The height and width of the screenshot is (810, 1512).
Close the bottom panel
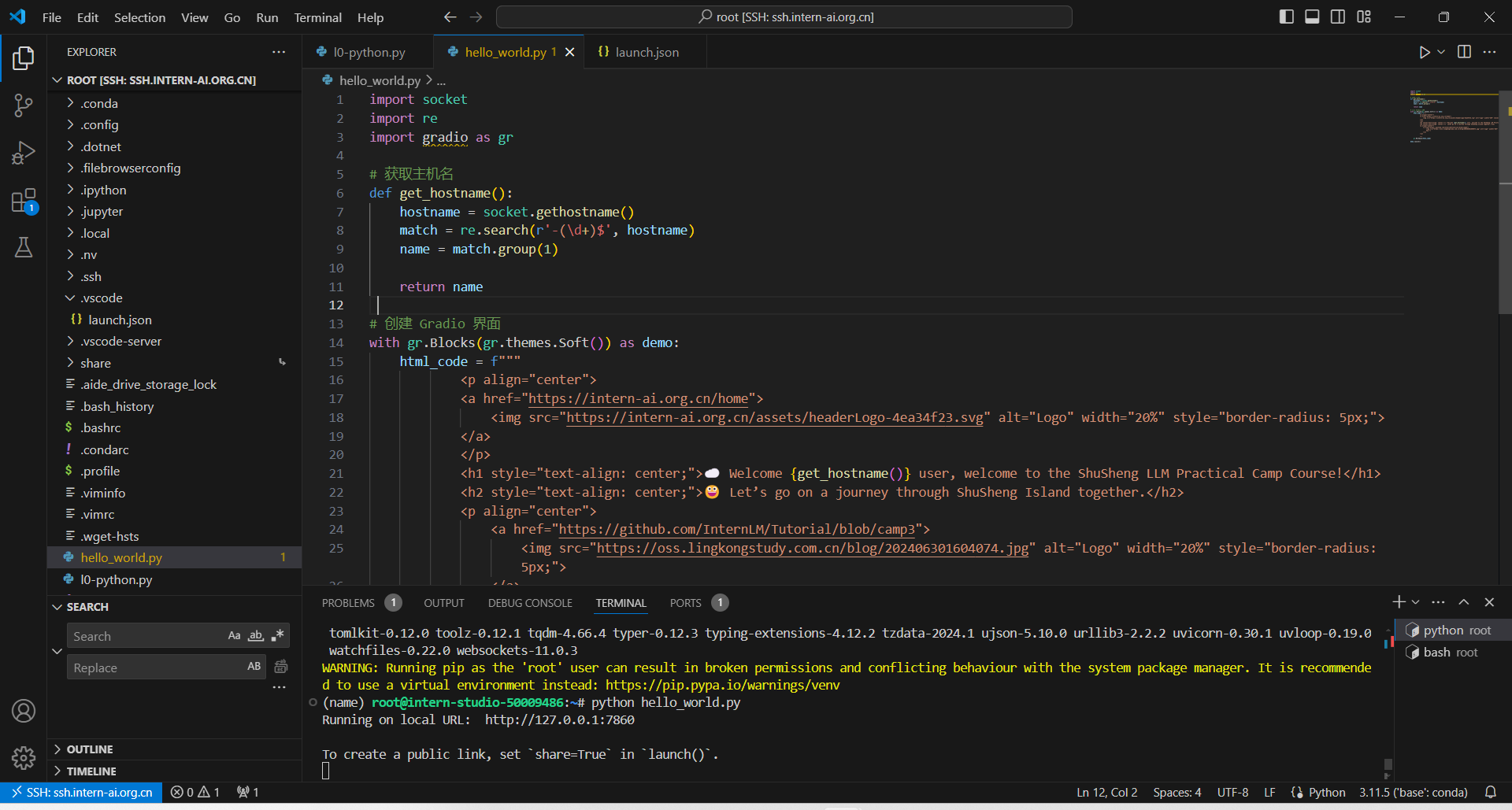click(1489, 602)
